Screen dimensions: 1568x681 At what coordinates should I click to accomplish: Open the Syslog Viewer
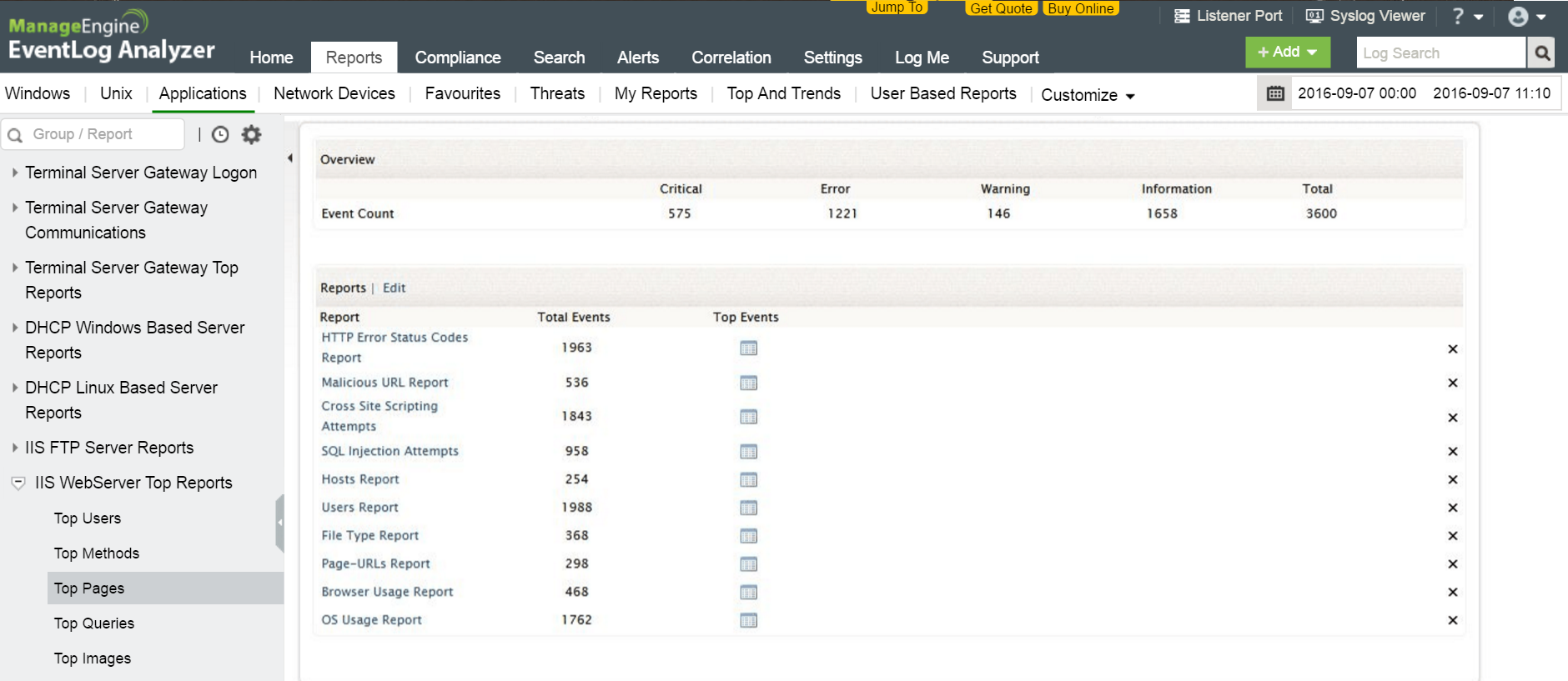[1365, 16]
